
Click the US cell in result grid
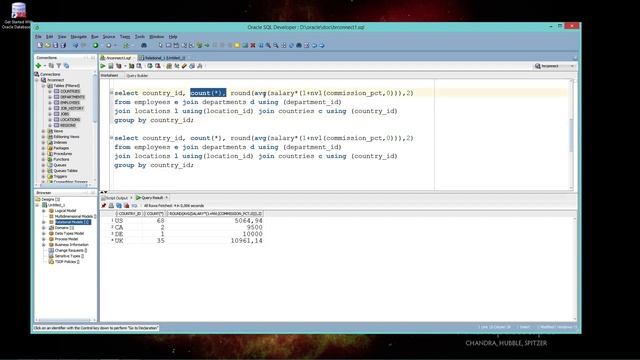[x=119, y=221]
